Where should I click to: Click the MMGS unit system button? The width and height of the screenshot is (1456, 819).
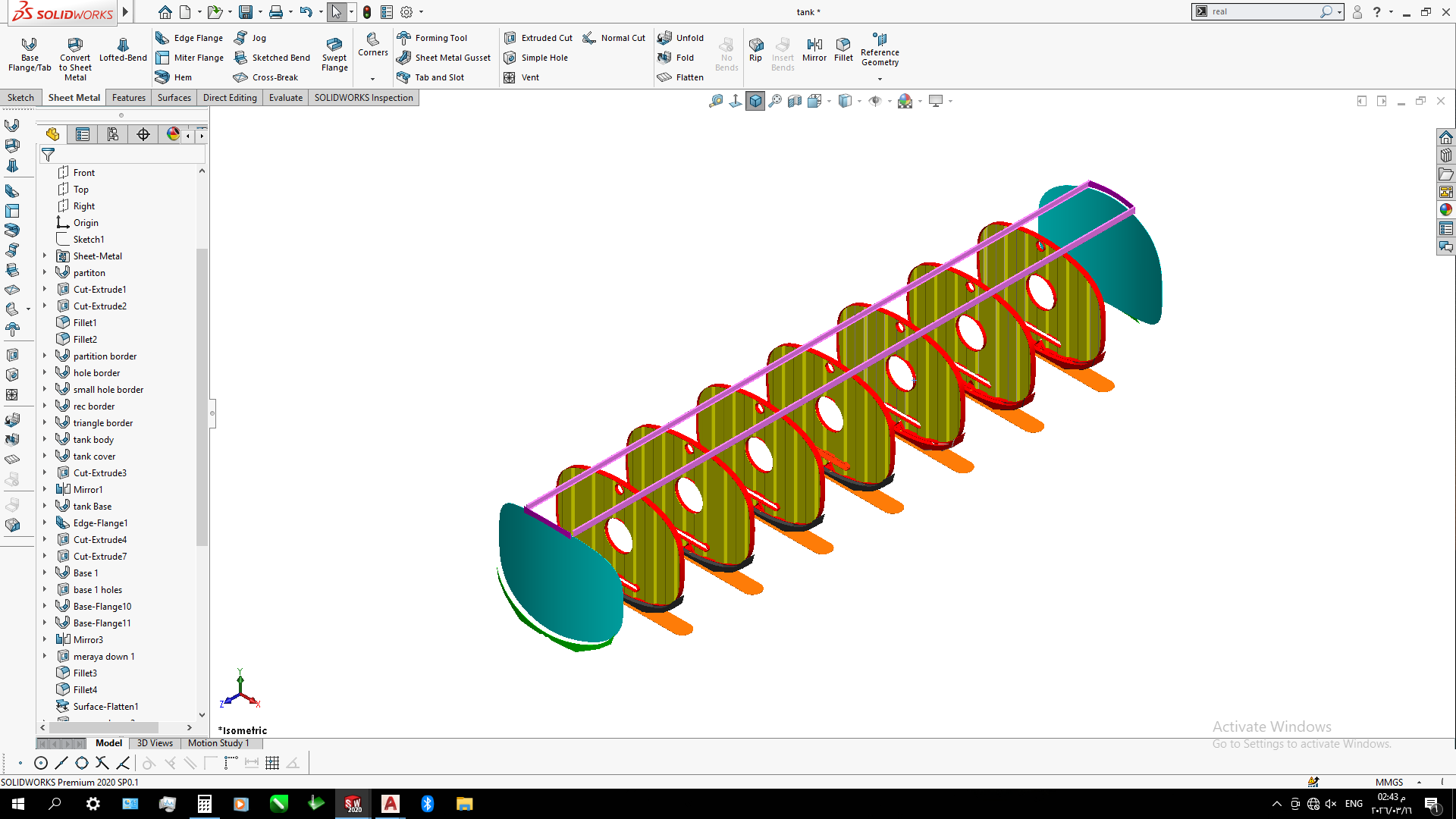pyautogui.click(x=1389, y=782)
